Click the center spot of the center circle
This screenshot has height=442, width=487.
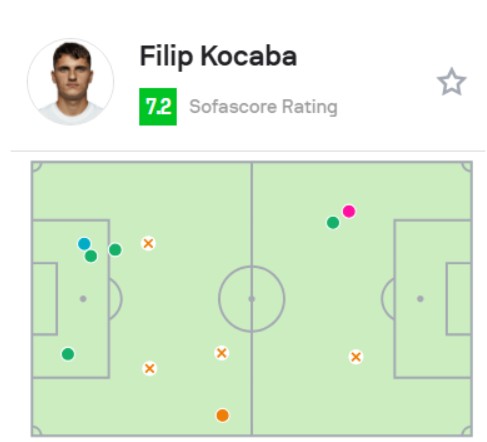click(252, 299)
